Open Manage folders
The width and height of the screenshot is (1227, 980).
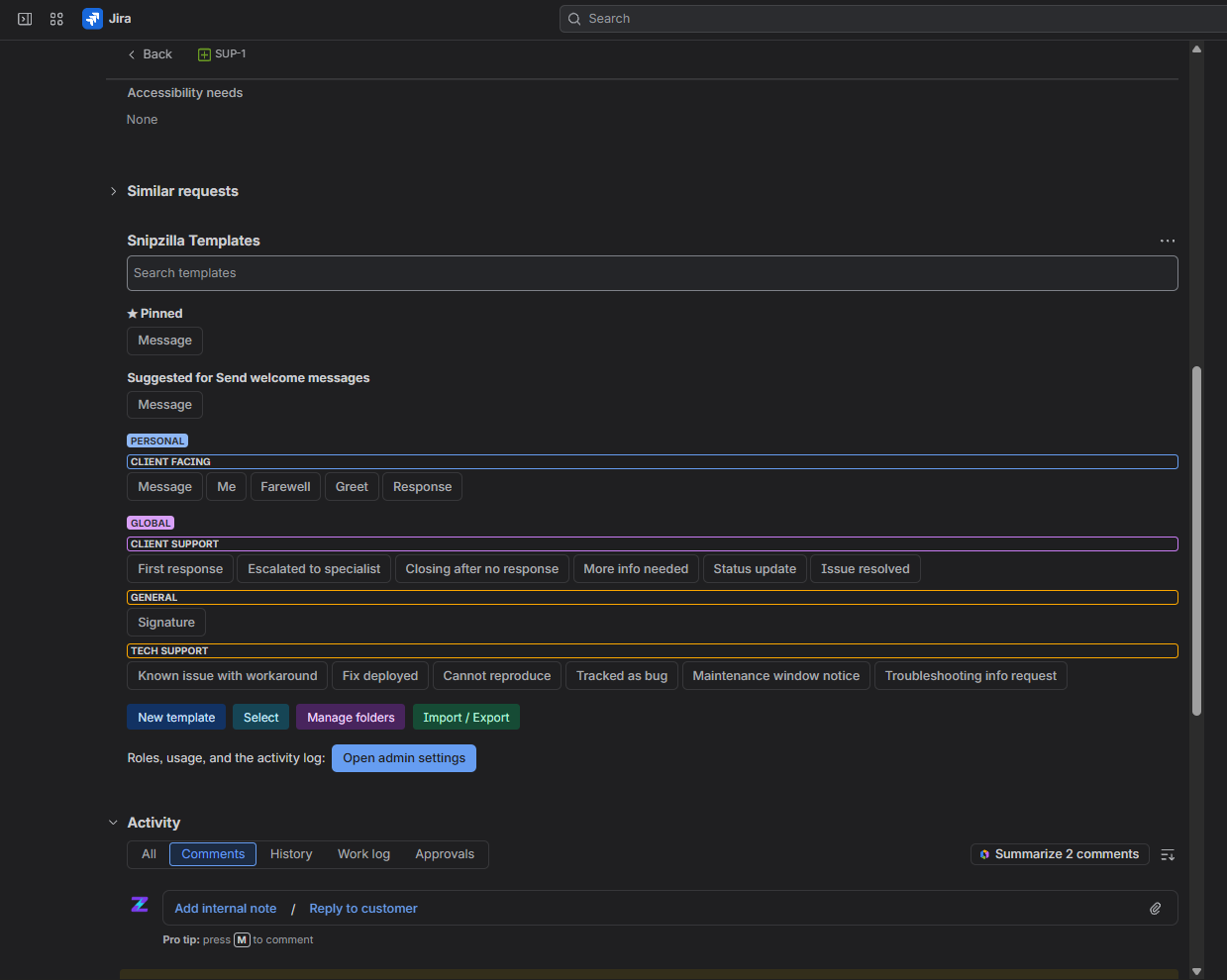(x=351, y=718)
